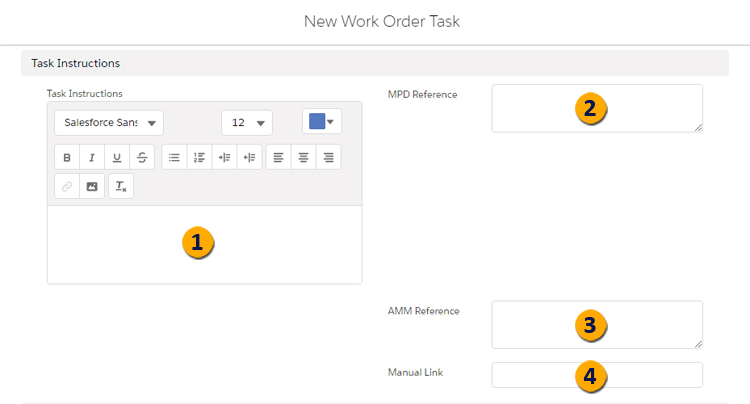Open the Salesforce Sans font dropdown
Image resolution: width=750 pixels, height=404 pixels.
(x=109, y=123)
